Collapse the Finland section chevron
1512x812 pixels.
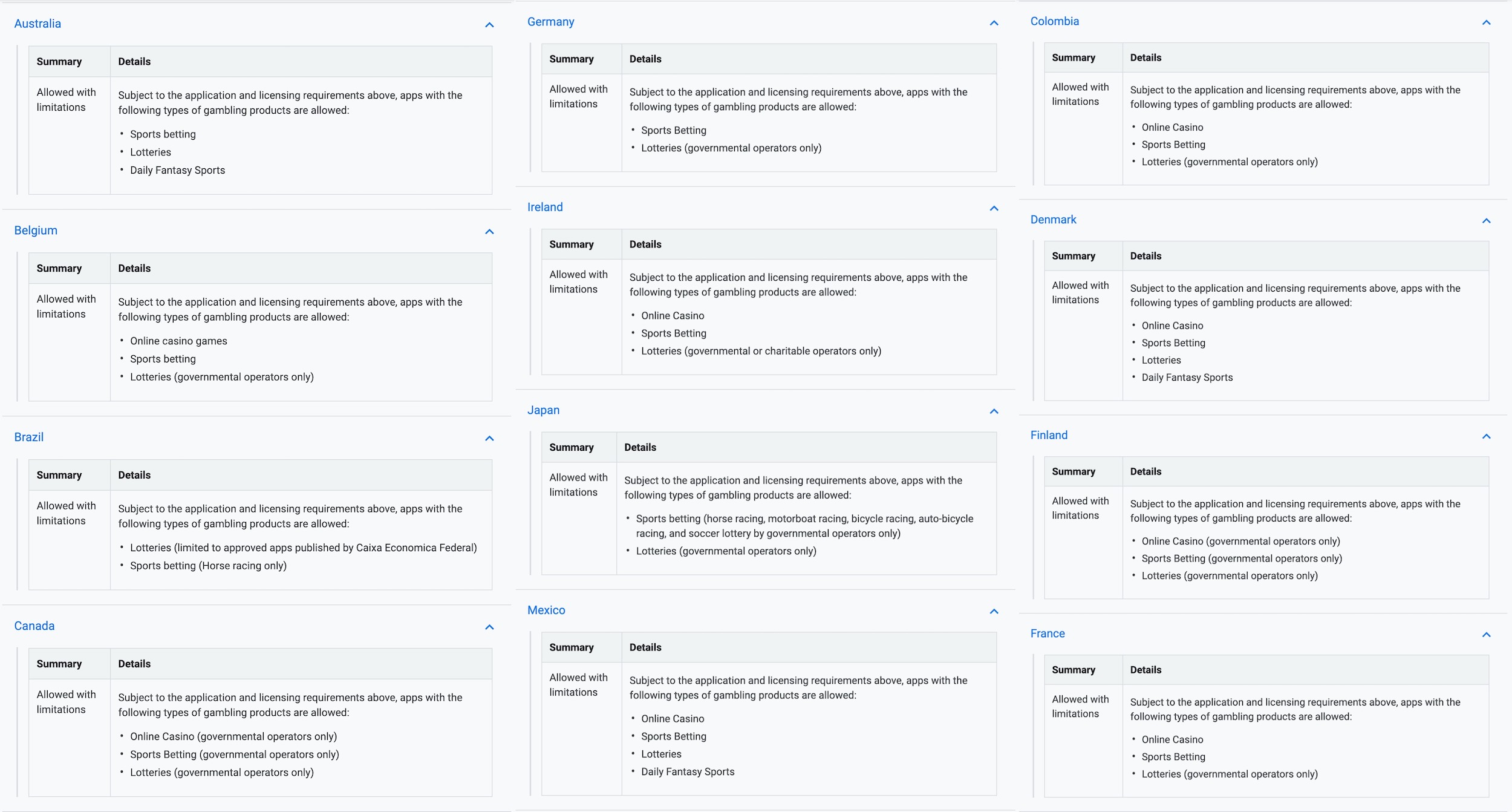tap(1486, 436)
